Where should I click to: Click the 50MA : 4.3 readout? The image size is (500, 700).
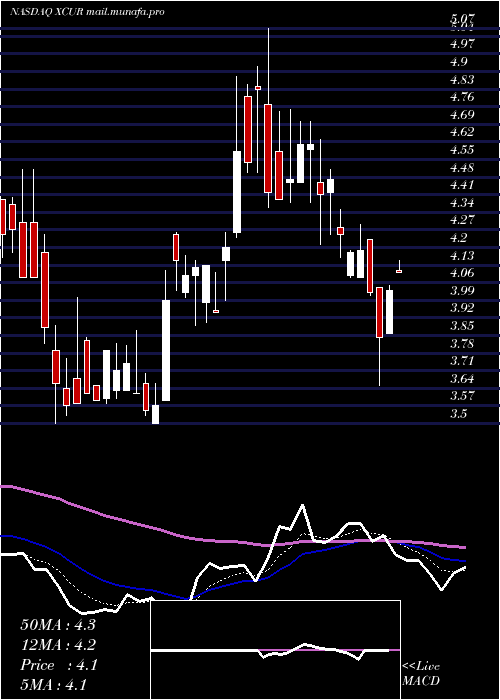(58, 625)
